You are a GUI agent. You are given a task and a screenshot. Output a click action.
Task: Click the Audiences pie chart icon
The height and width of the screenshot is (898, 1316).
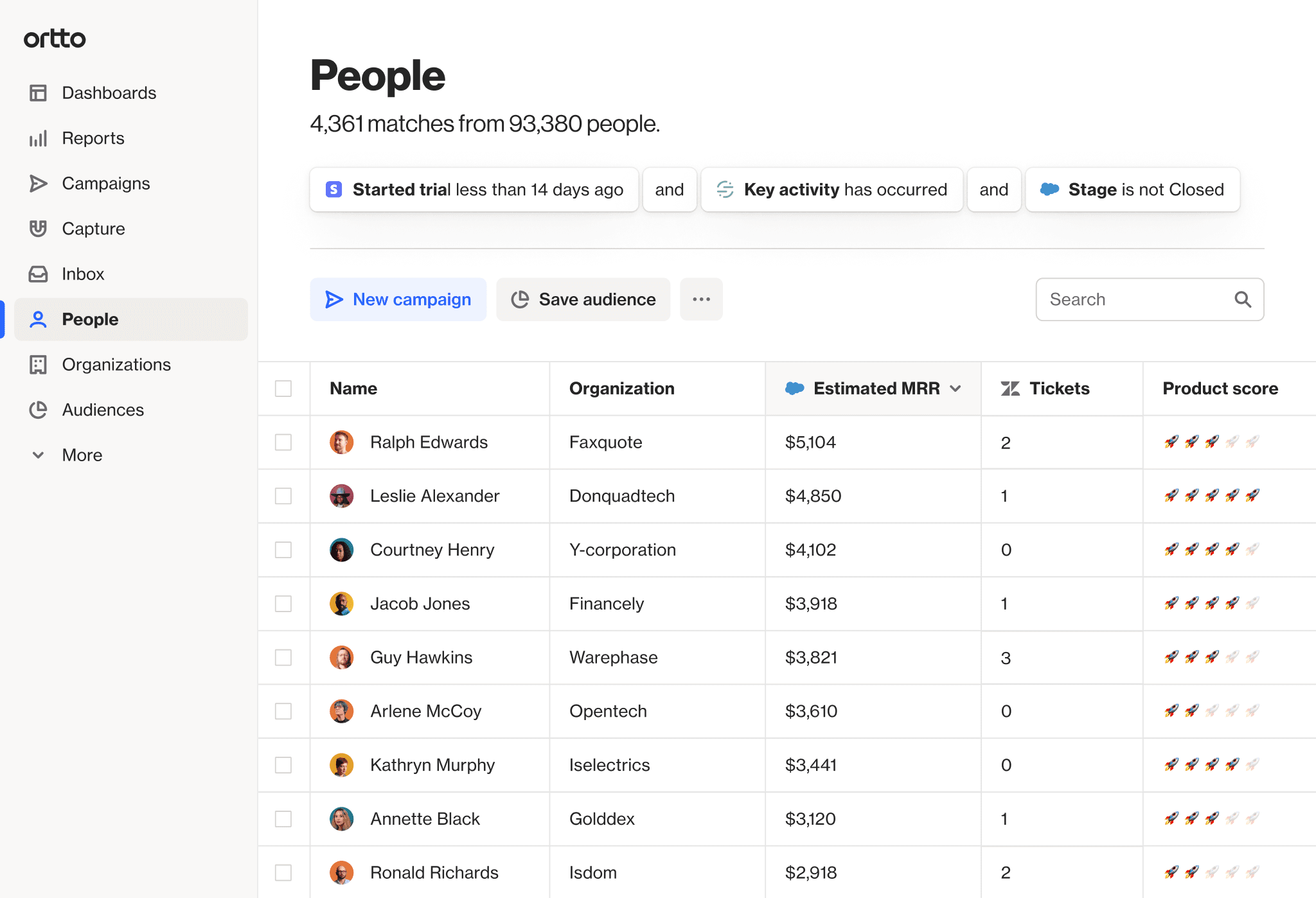point(39,410)
